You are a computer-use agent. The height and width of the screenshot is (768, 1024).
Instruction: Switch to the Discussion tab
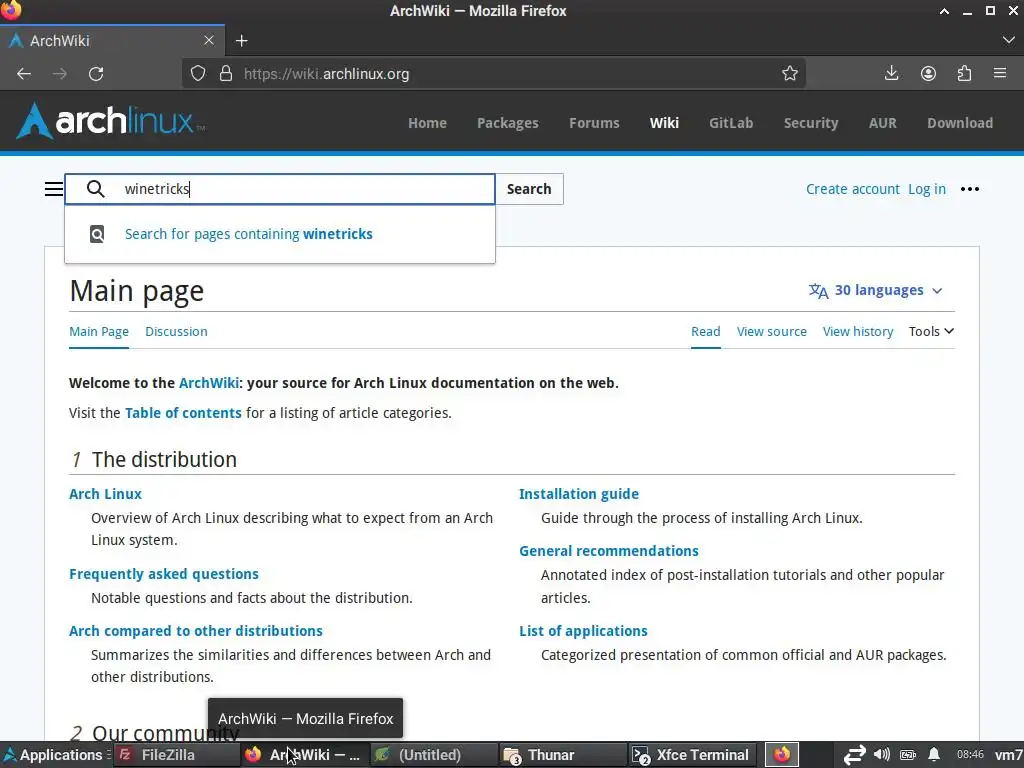176,332
